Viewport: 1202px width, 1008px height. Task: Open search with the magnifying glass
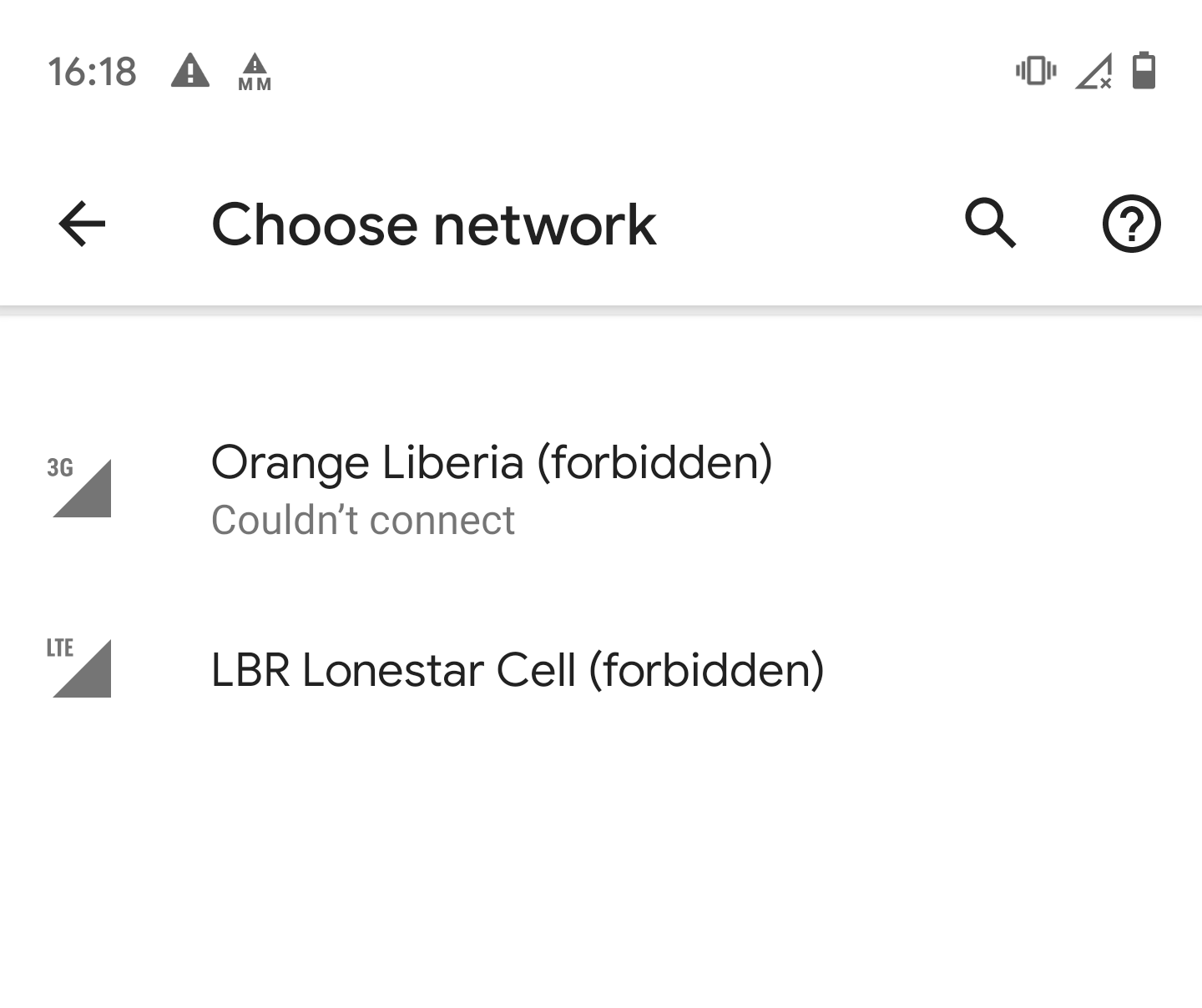(x=990, y=224)
